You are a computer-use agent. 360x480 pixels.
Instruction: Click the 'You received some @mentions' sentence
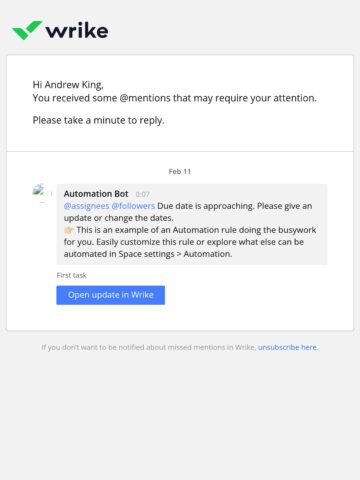click(x=175, y=98)
